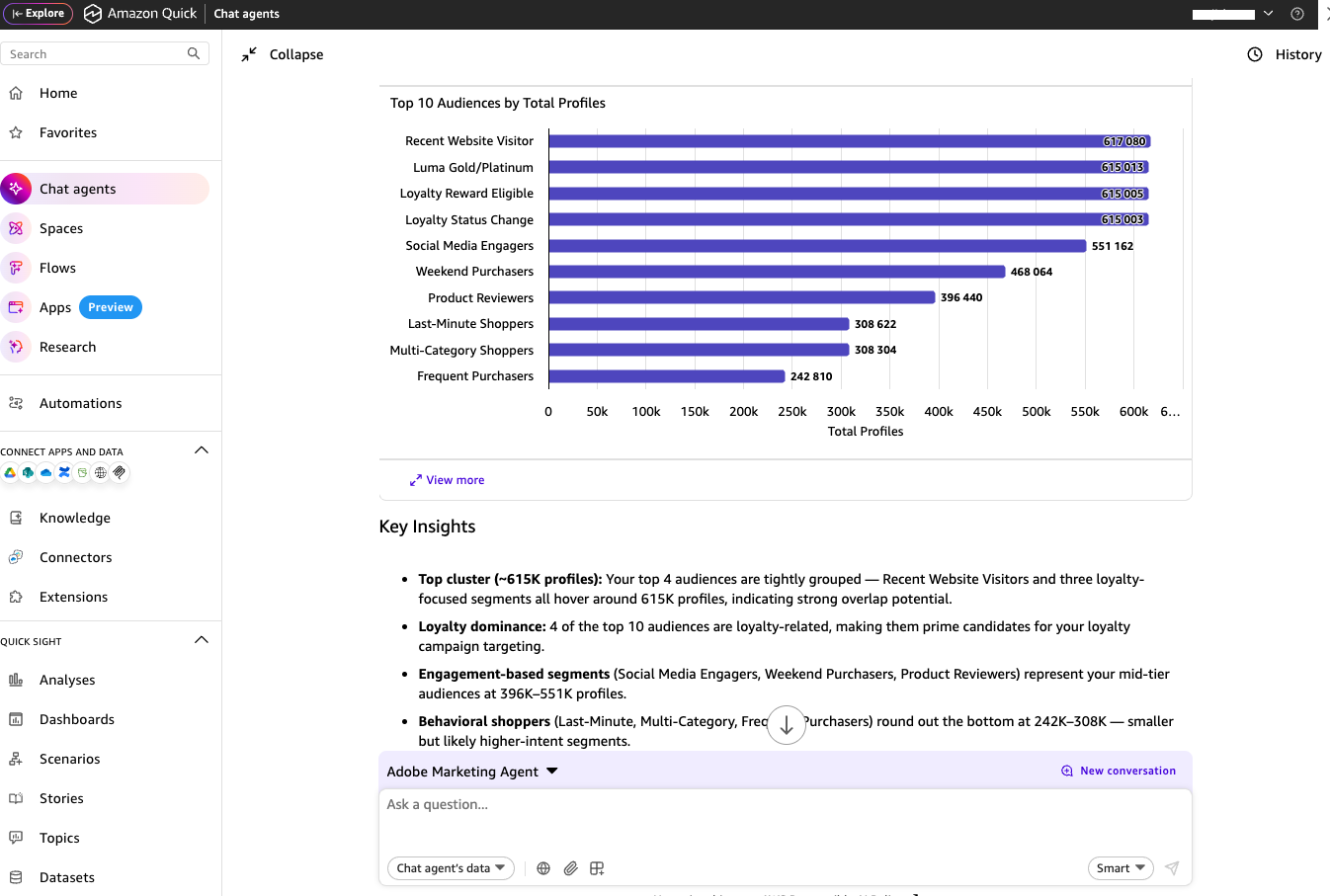Open help via the question mark icon
The height and width of the screenshot is (896, 1330).
tap(1297, 14)
